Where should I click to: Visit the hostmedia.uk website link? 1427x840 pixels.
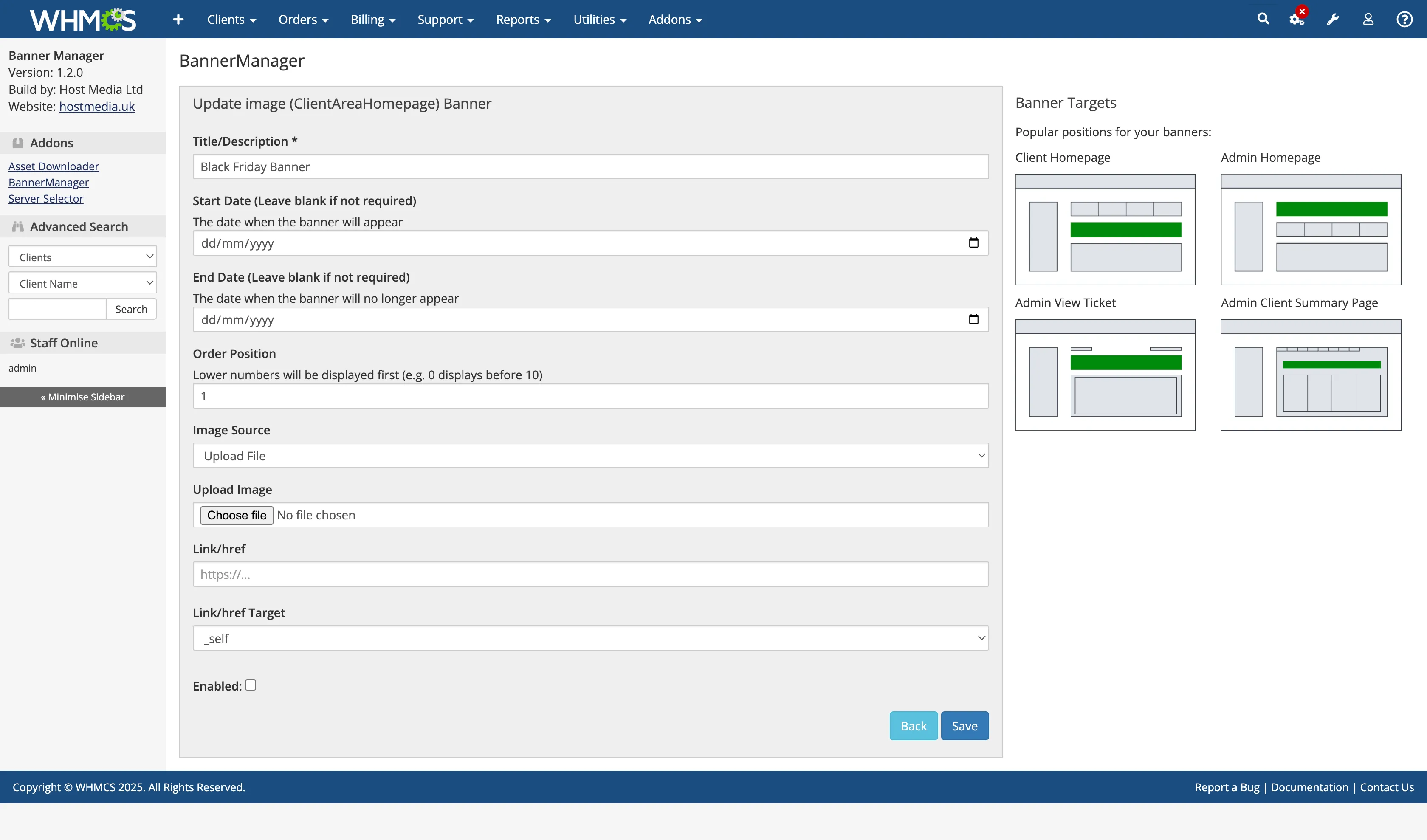[x=97, y=107]
